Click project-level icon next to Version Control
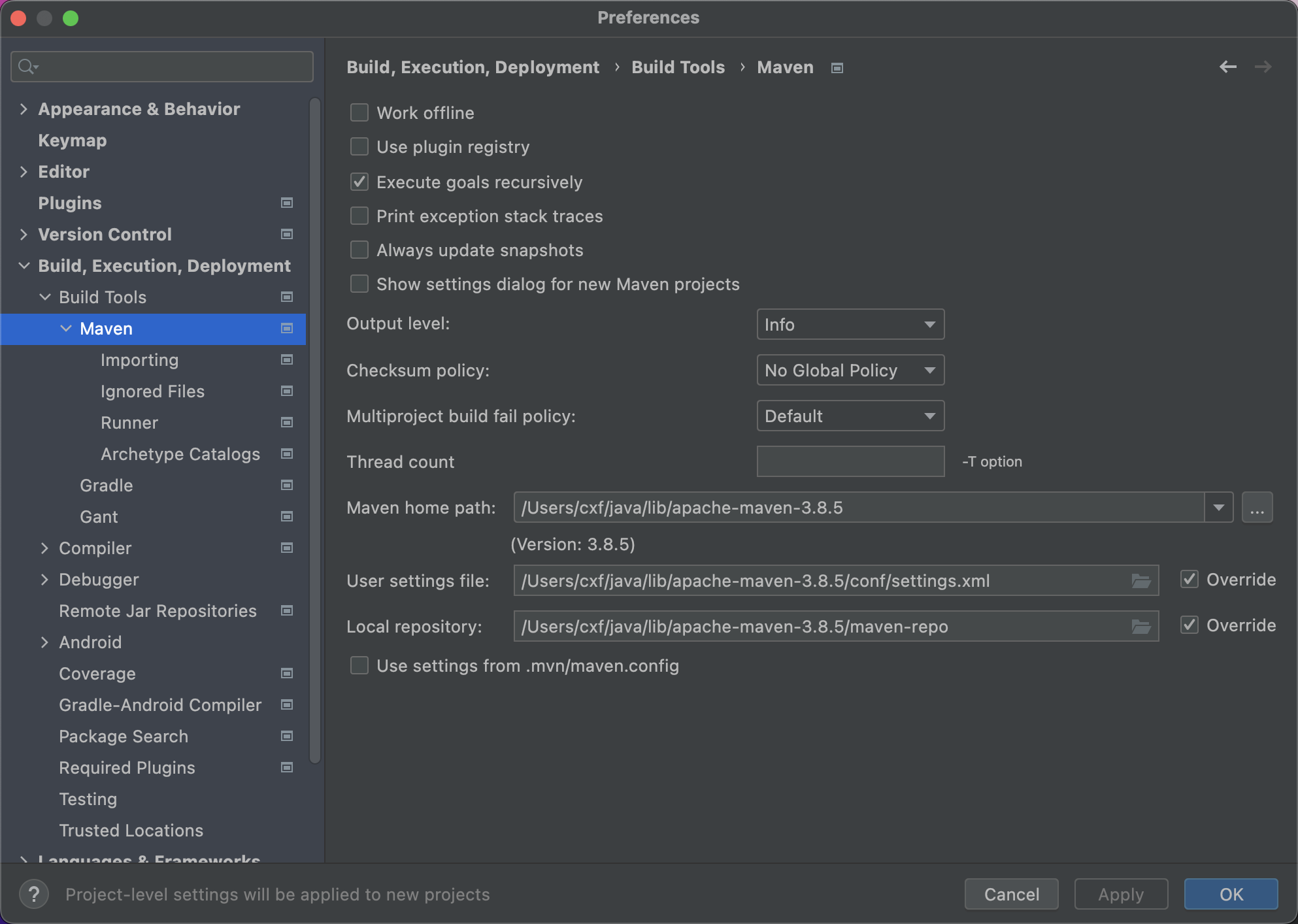 (x=286, y=234)
